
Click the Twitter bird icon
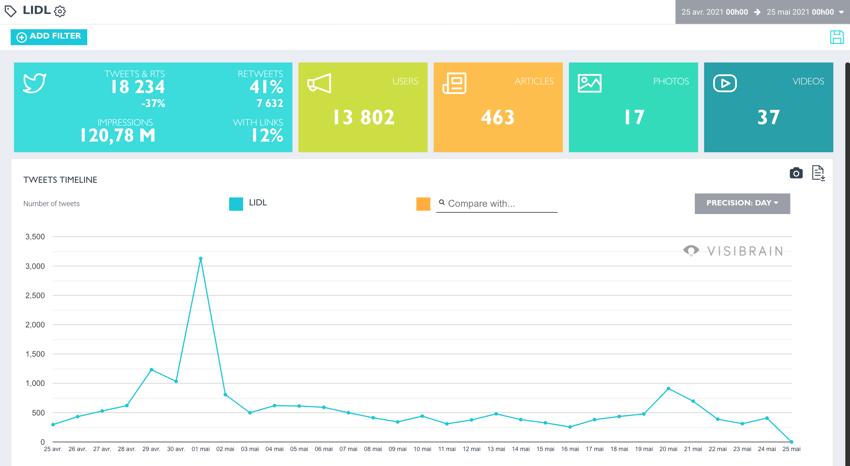[x=35, y=83]
